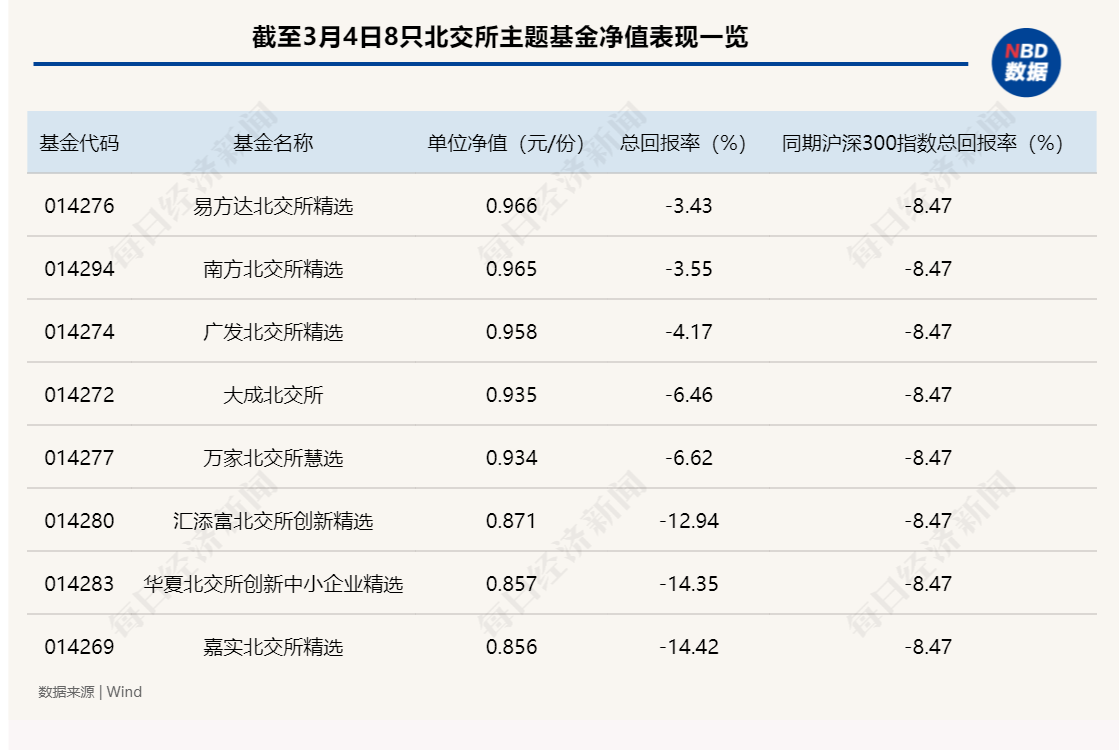Select fund name 嘉实北交所精选
Viewport: 1119px width, 750px height.
point(273,647)
